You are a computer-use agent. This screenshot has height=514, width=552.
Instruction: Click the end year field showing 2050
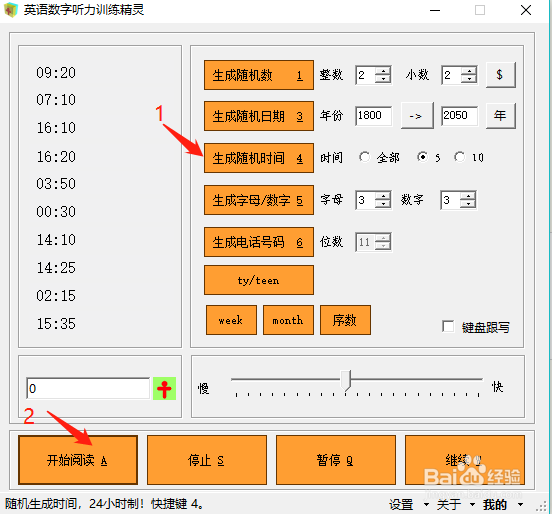[x=459, y=116]
